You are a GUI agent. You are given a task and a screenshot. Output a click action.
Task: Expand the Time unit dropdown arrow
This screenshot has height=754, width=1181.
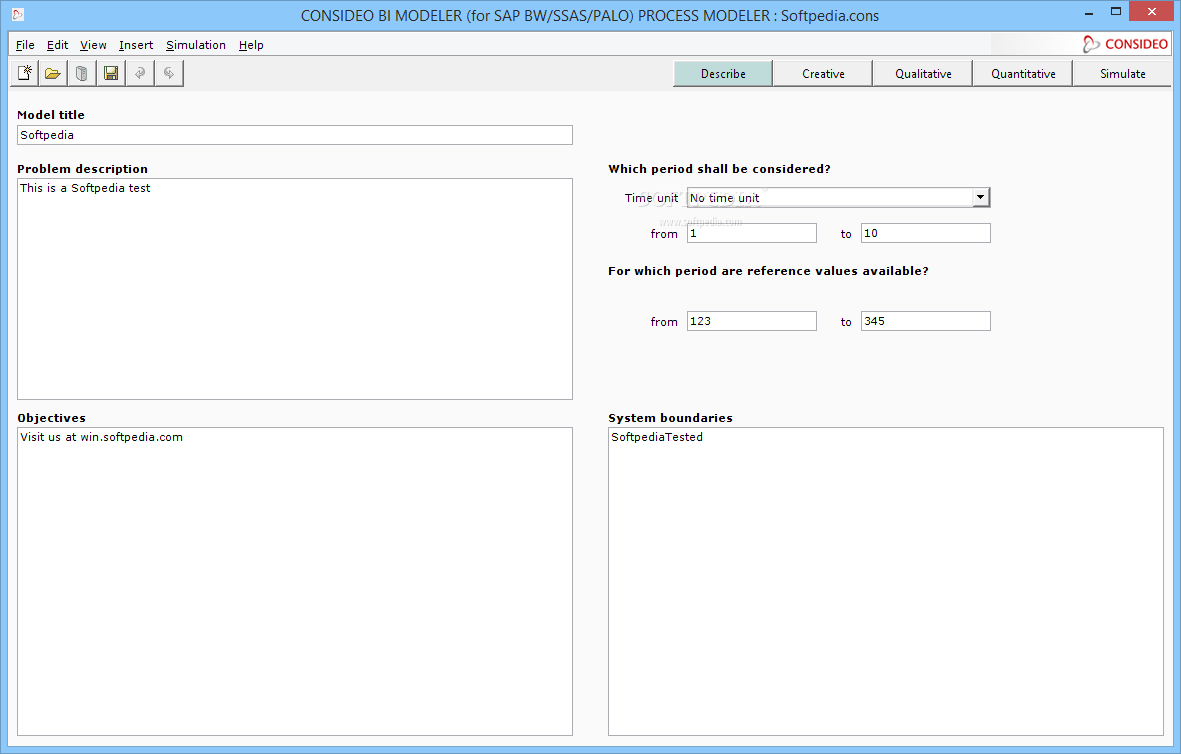point(980,197)
